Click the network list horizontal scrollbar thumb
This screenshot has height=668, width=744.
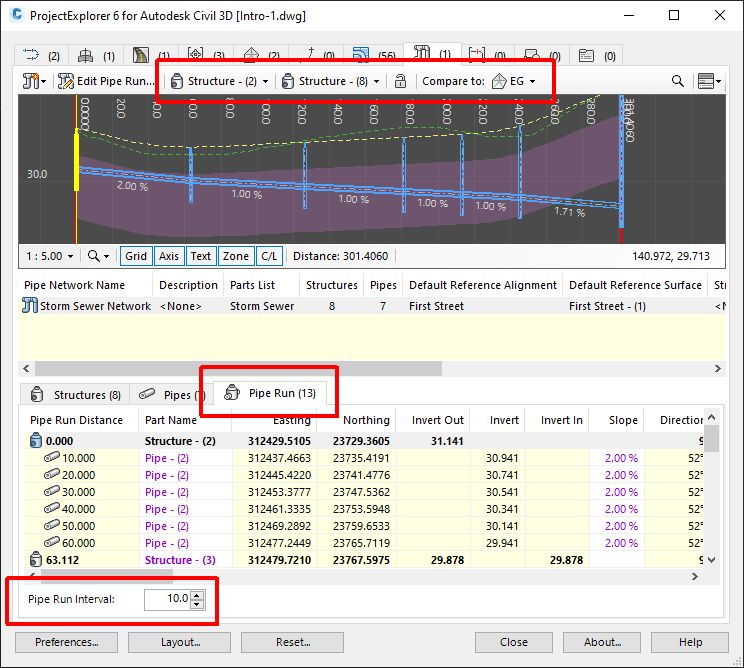[x=238, y=369]
